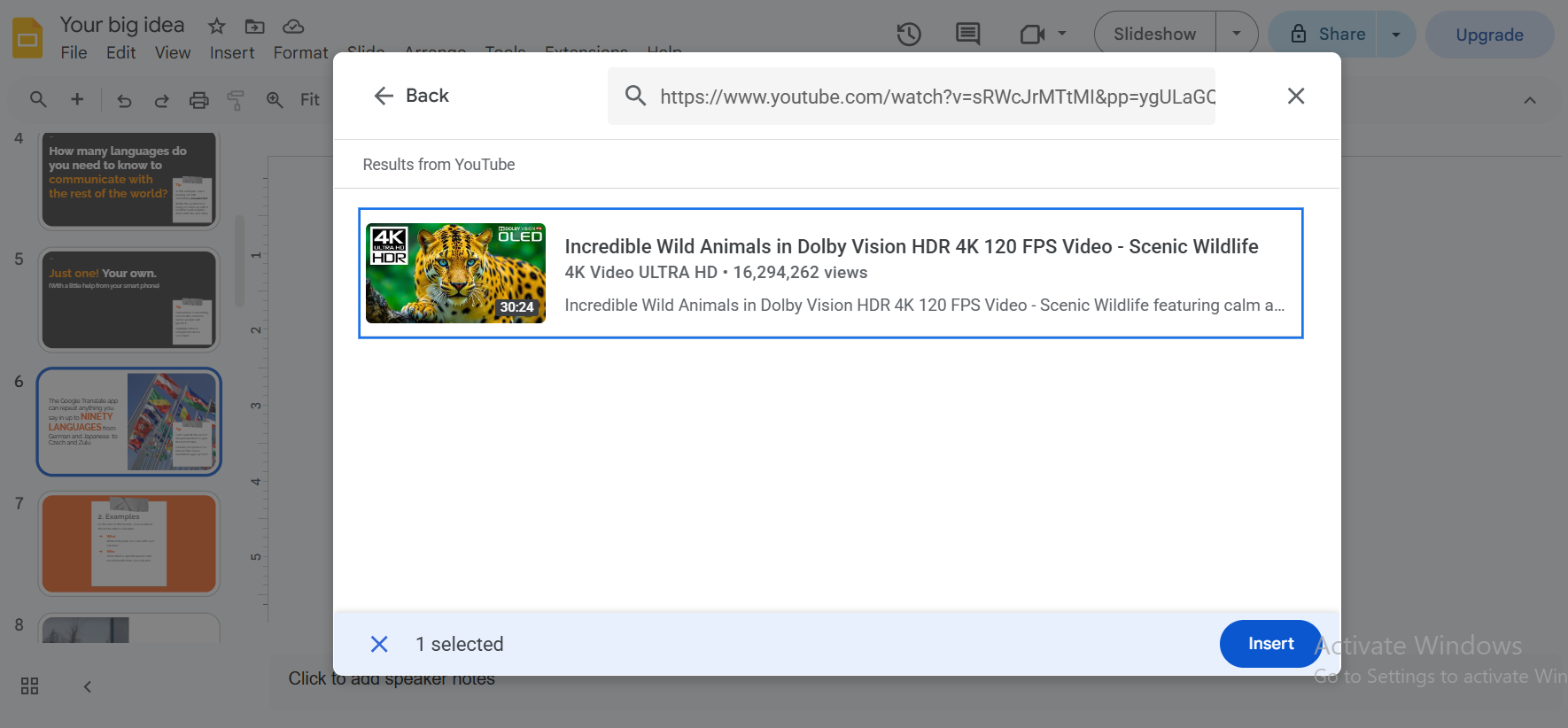Open the File menu

point(74,52)
